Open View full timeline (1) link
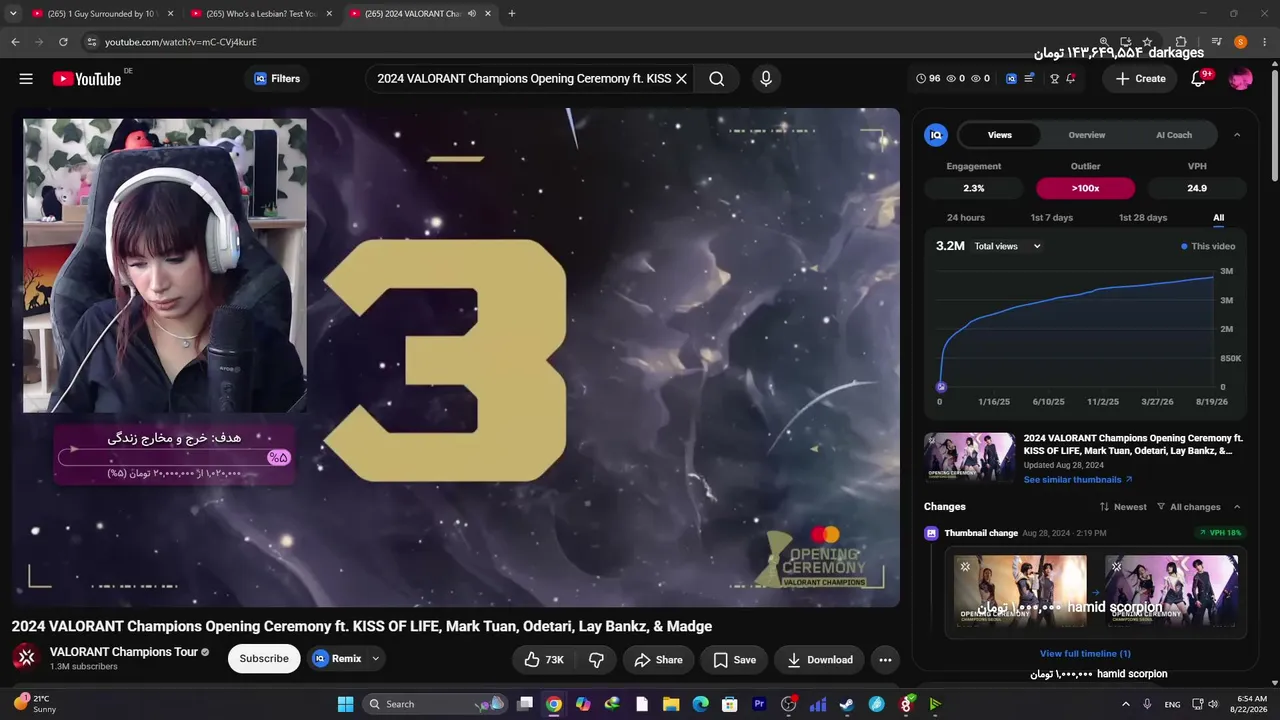This screenshot has height=720, width=1280. click(1085, 654)
